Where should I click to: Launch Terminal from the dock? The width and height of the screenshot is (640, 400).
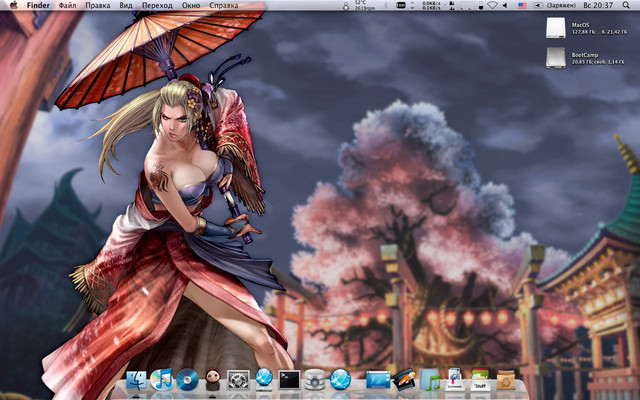pyautogui.click(x=289, y=380)
